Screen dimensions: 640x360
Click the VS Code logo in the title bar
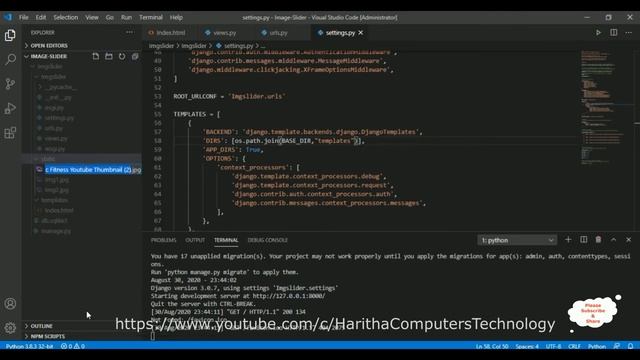coord(8,17)
